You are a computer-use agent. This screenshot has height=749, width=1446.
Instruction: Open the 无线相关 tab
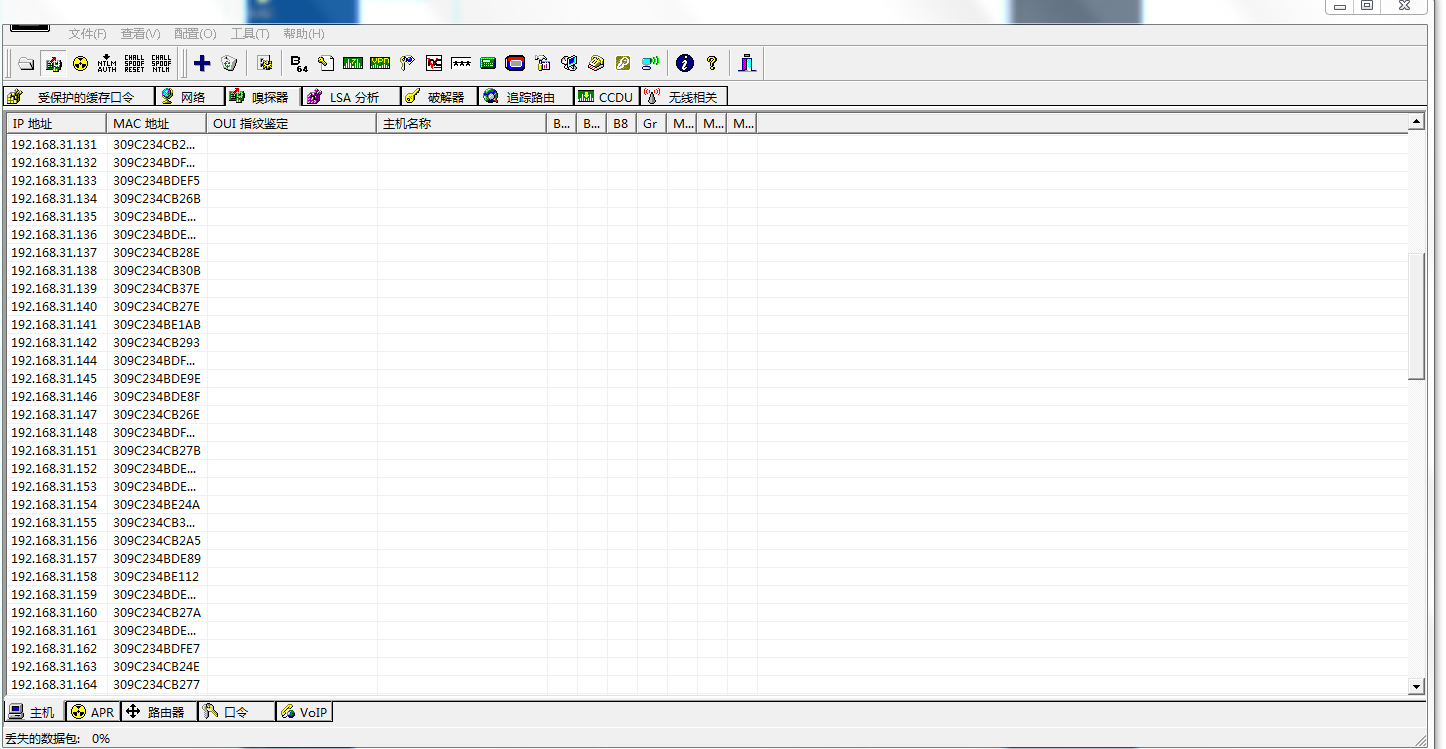point(684,97)
